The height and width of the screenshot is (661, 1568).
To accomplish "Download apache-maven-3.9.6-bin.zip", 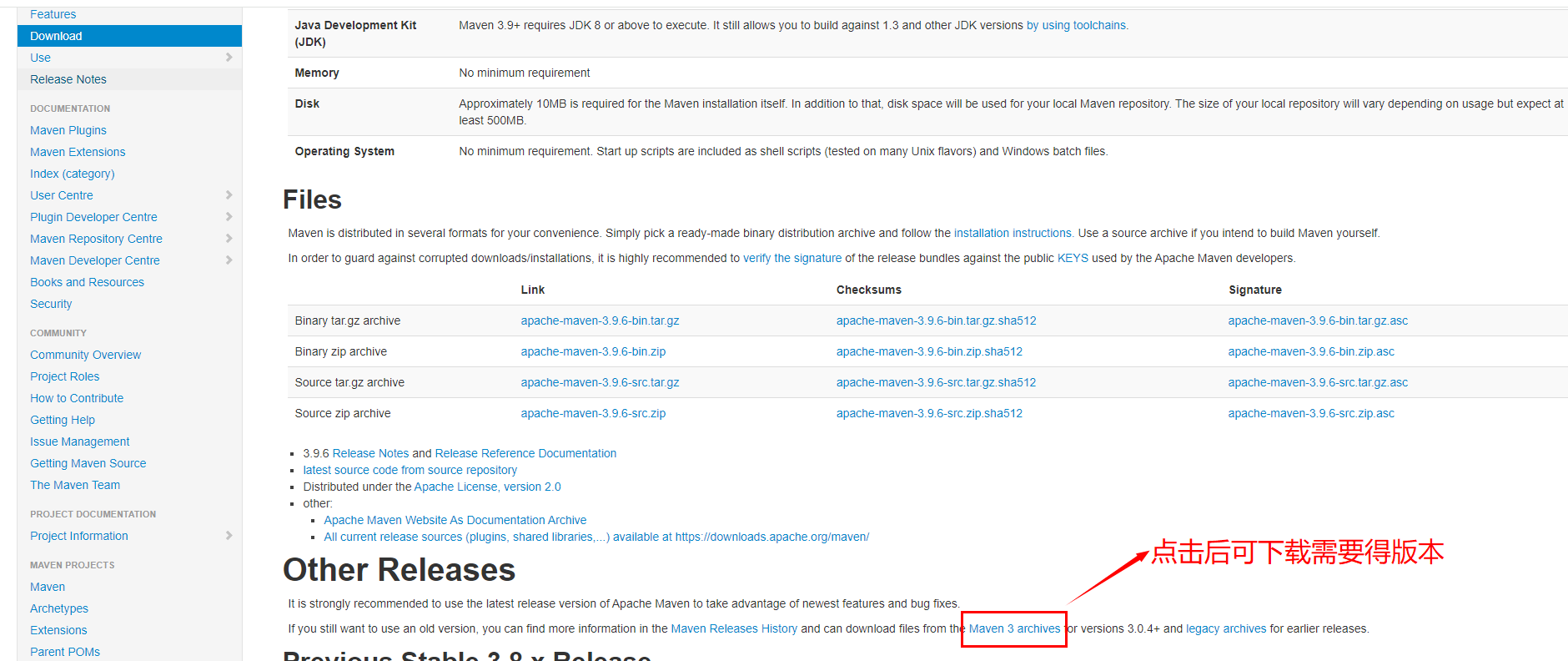I will [593, 351].
